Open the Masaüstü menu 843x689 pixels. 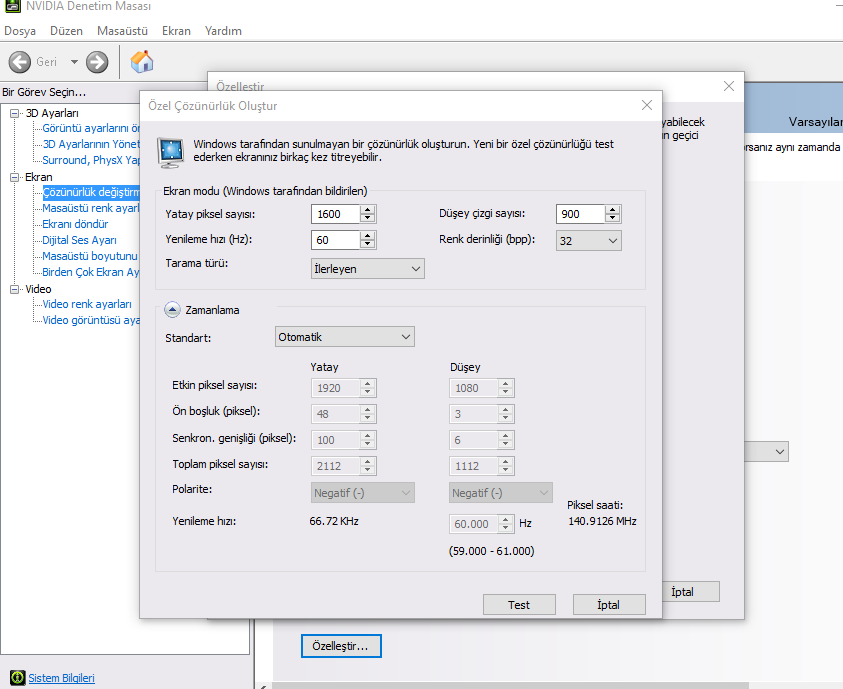[x=122, y=31]
